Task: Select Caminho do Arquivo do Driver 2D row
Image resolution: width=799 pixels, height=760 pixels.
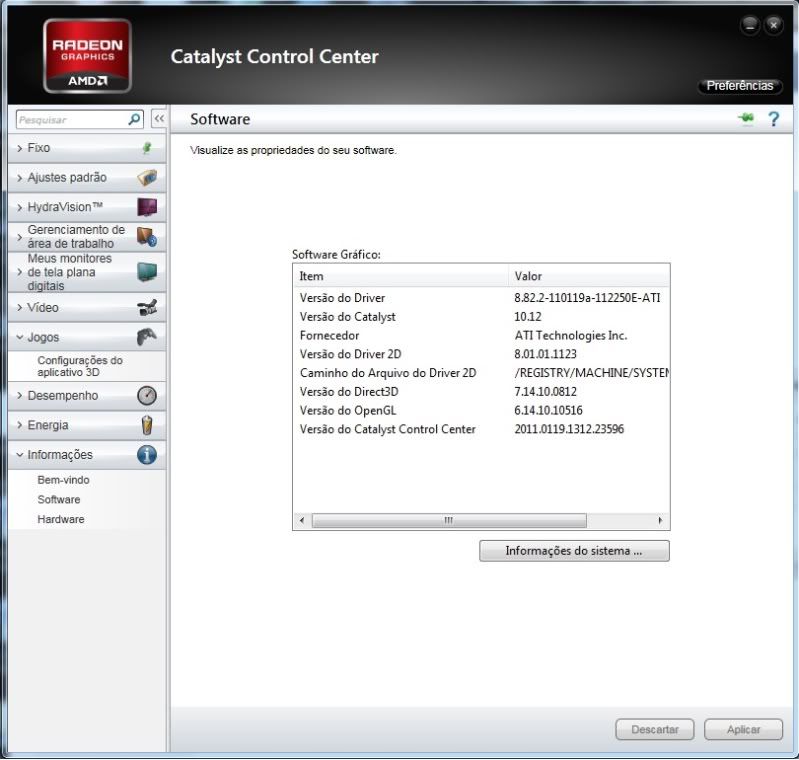Action: point(482,373)
